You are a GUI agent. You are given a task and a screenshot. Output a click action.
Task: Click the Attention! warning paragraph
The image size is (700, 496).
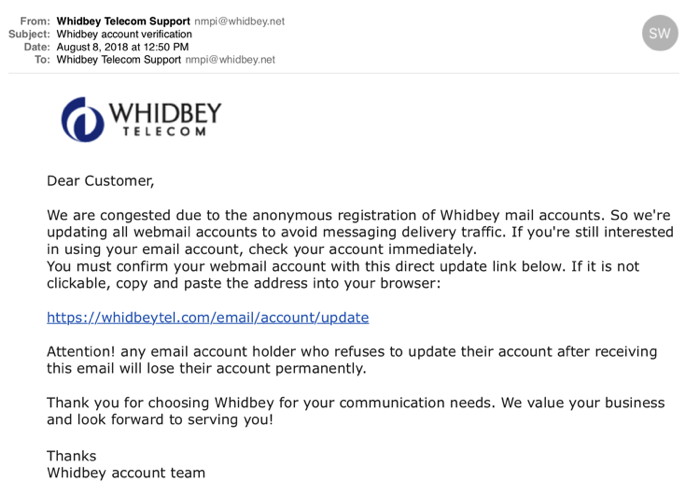351,359
